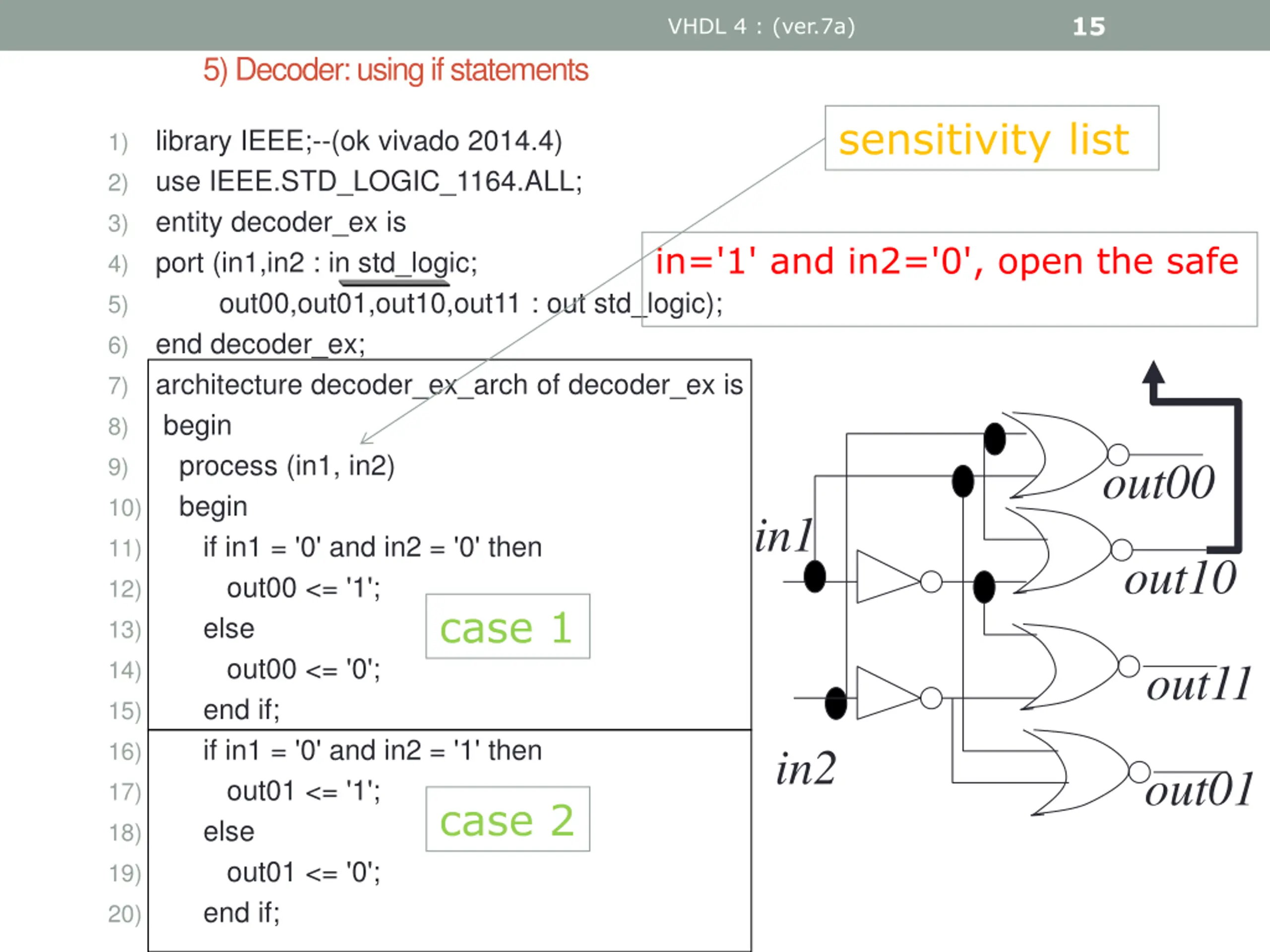The width and height of the screenshot is (1270, 952).
Task: Click the 'out01' output label
Action: [1199, 789]
